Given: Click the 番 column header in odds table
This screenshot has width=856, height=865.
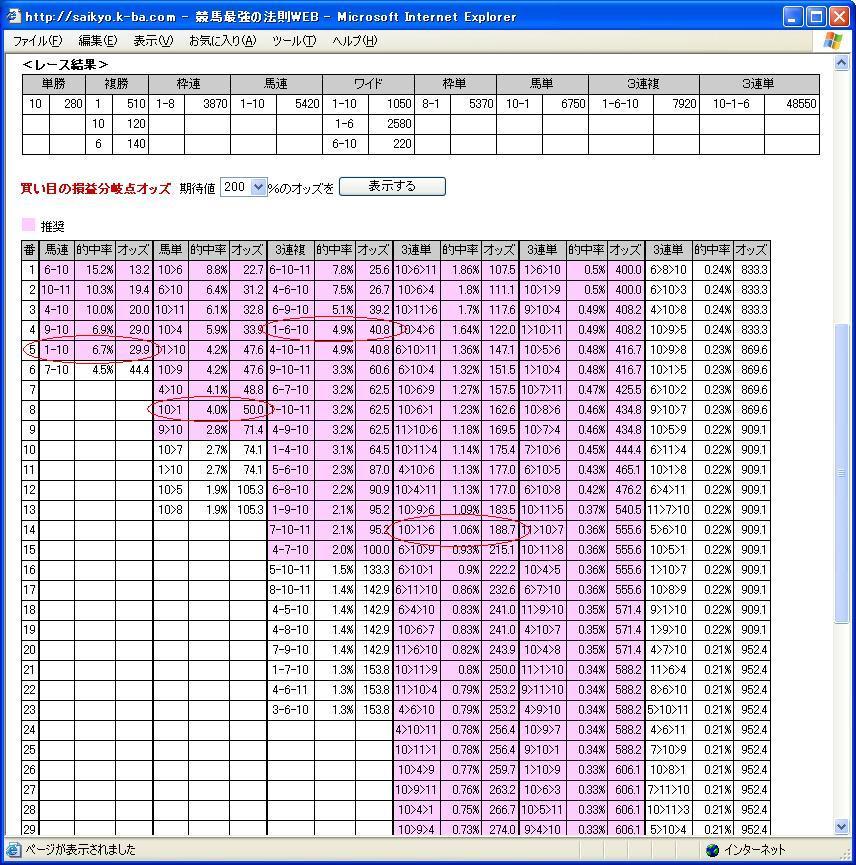Looking at the screenshot, I should [x=29, y=250].
